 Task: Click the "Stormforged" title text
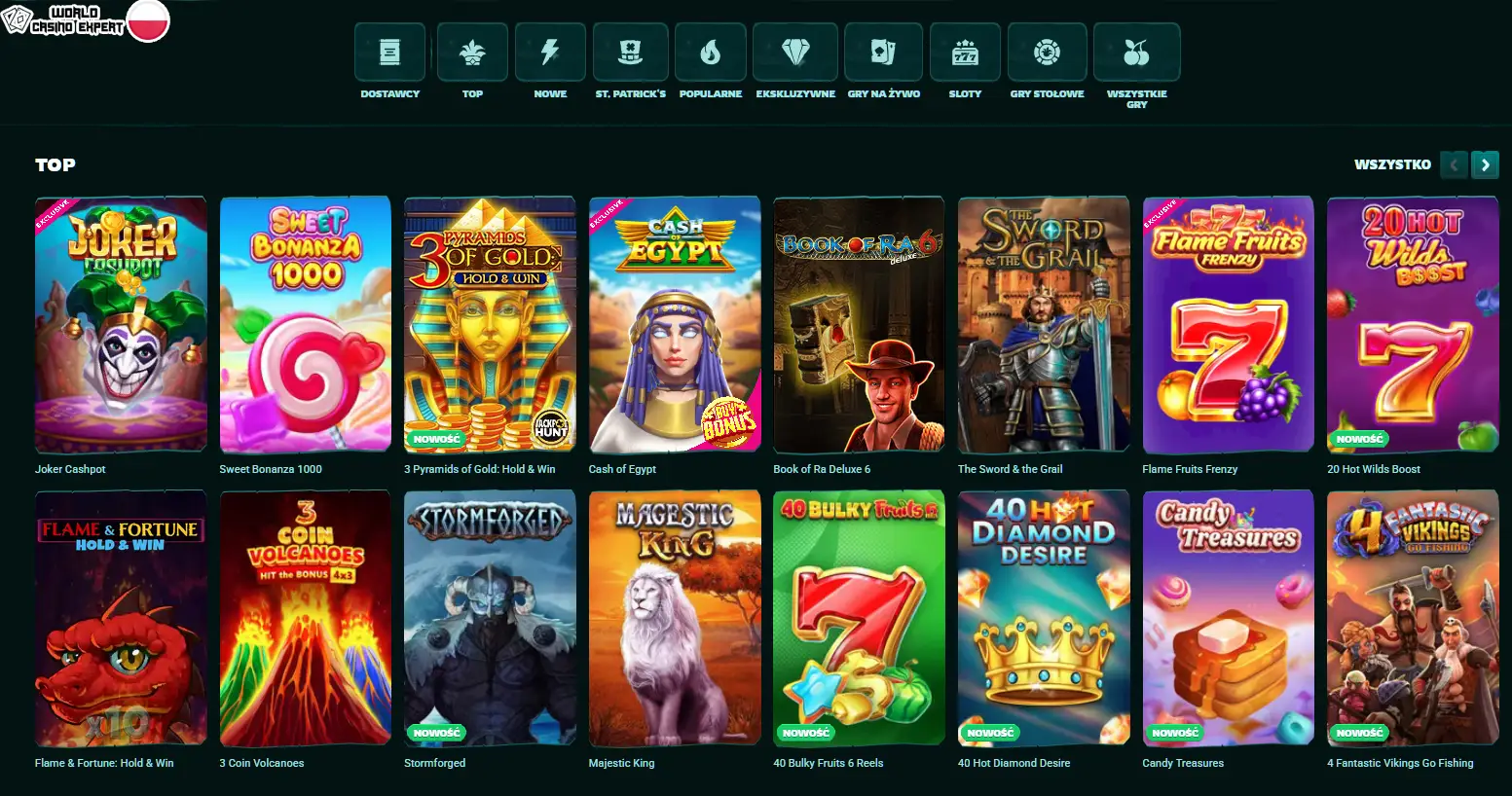coord(434,763)
